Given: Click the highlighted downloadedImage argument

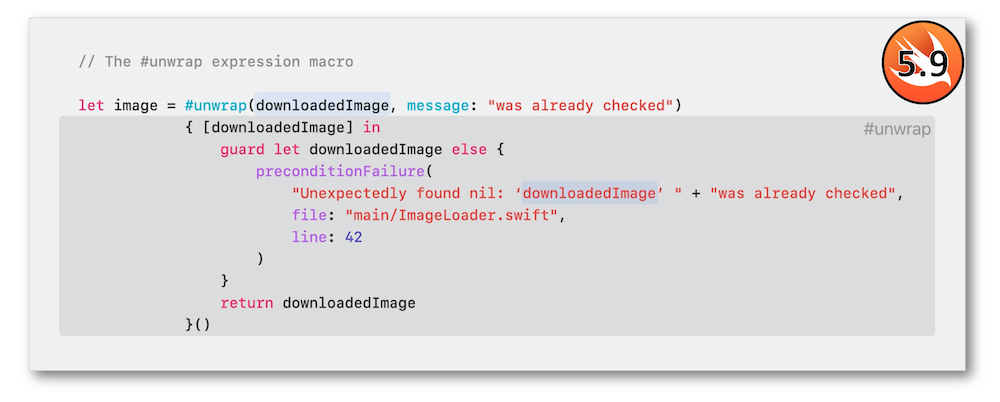Looking at the screenshot, I should coord(323,105).
